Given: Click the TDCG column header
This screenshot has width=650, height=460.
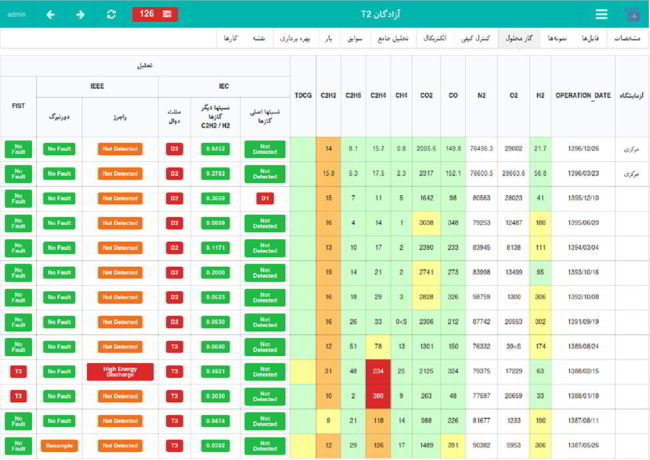Looking at the screenshot, I should pyautogui.click(x=303, y=95).
